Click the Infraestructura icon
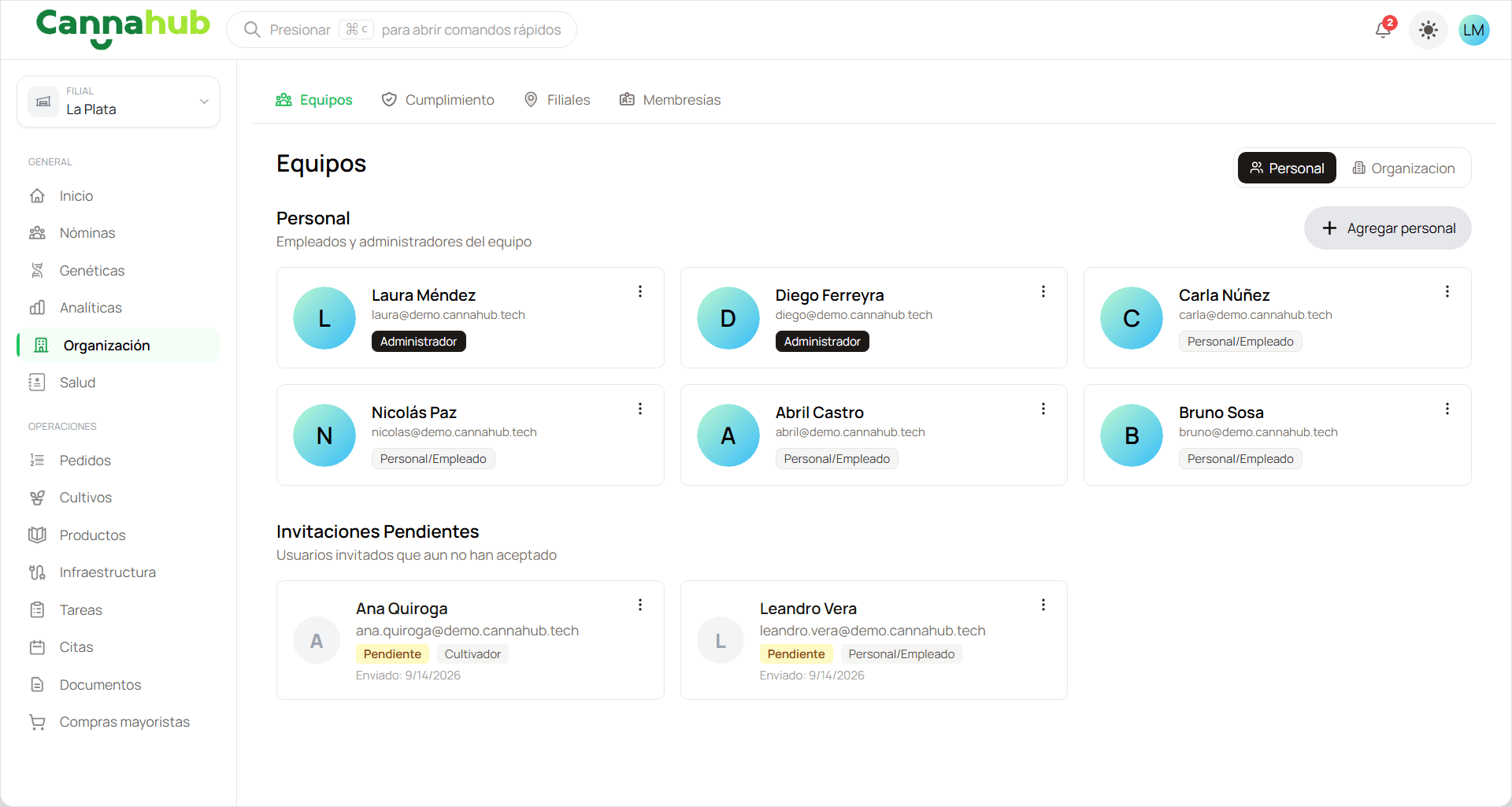Viewport: 1512px width, 807px height. pyautogui.click(x=37, y=572)
